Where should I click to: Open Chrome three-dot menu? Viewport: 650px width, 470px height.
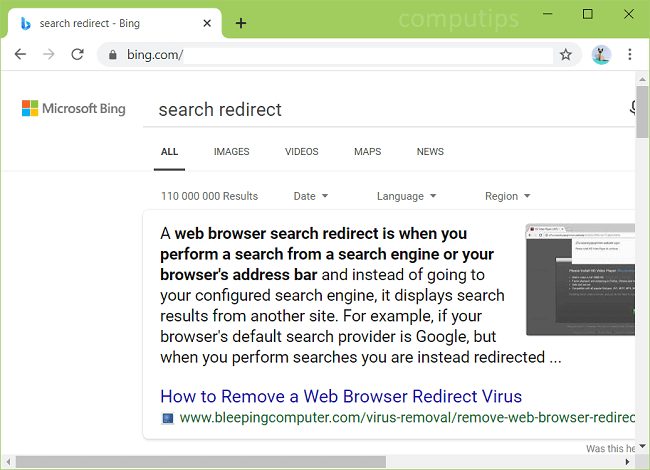(x=630, y=55)
